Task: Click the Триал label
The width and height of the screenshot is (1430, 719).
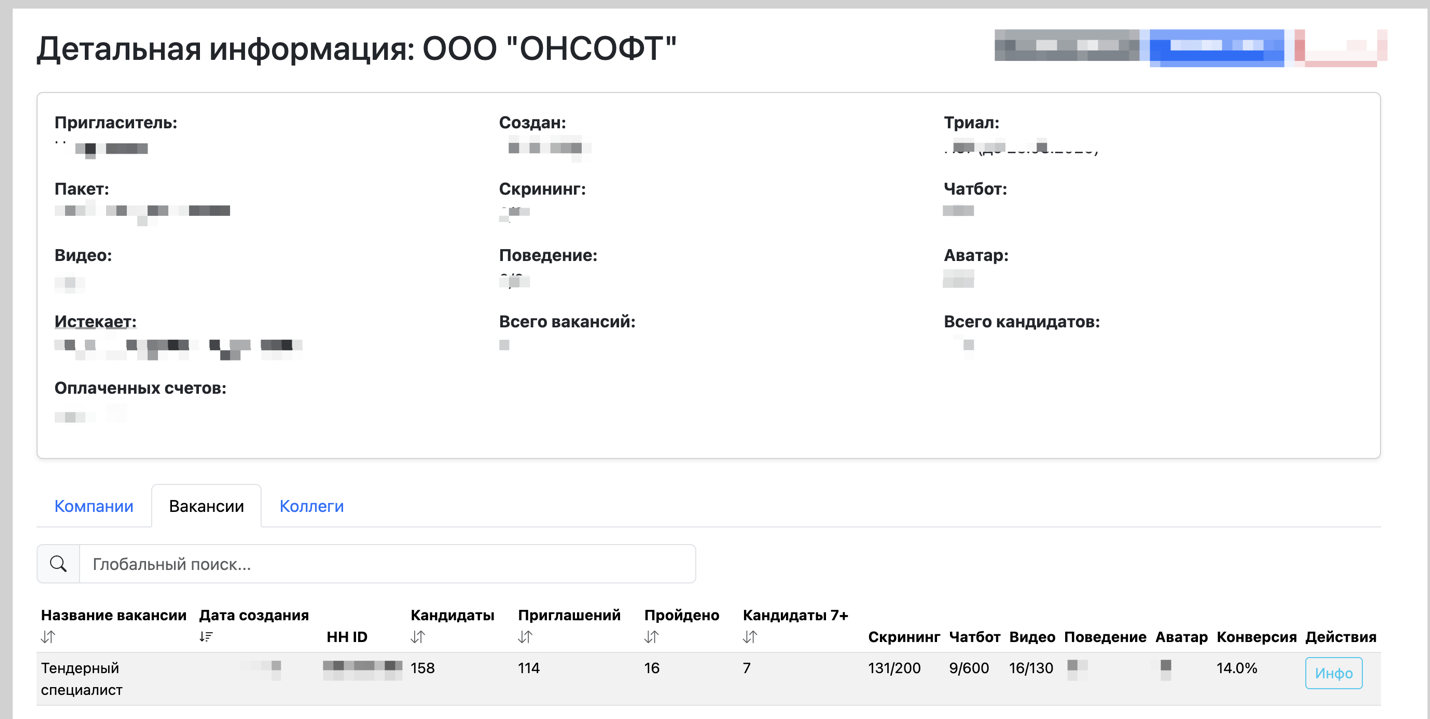Action: pos(972,123)
